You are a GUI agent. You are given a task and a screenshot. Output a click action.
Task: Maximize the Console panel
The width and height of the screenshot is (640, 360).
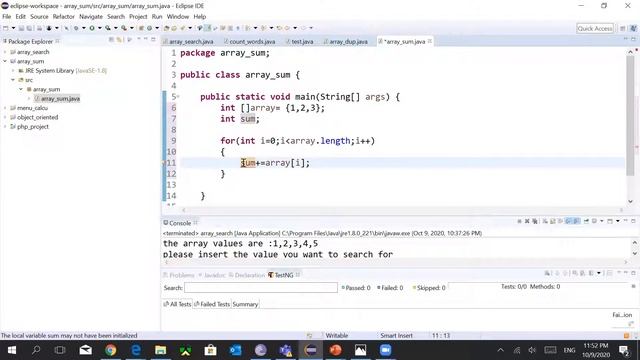[x=633, y=221]
